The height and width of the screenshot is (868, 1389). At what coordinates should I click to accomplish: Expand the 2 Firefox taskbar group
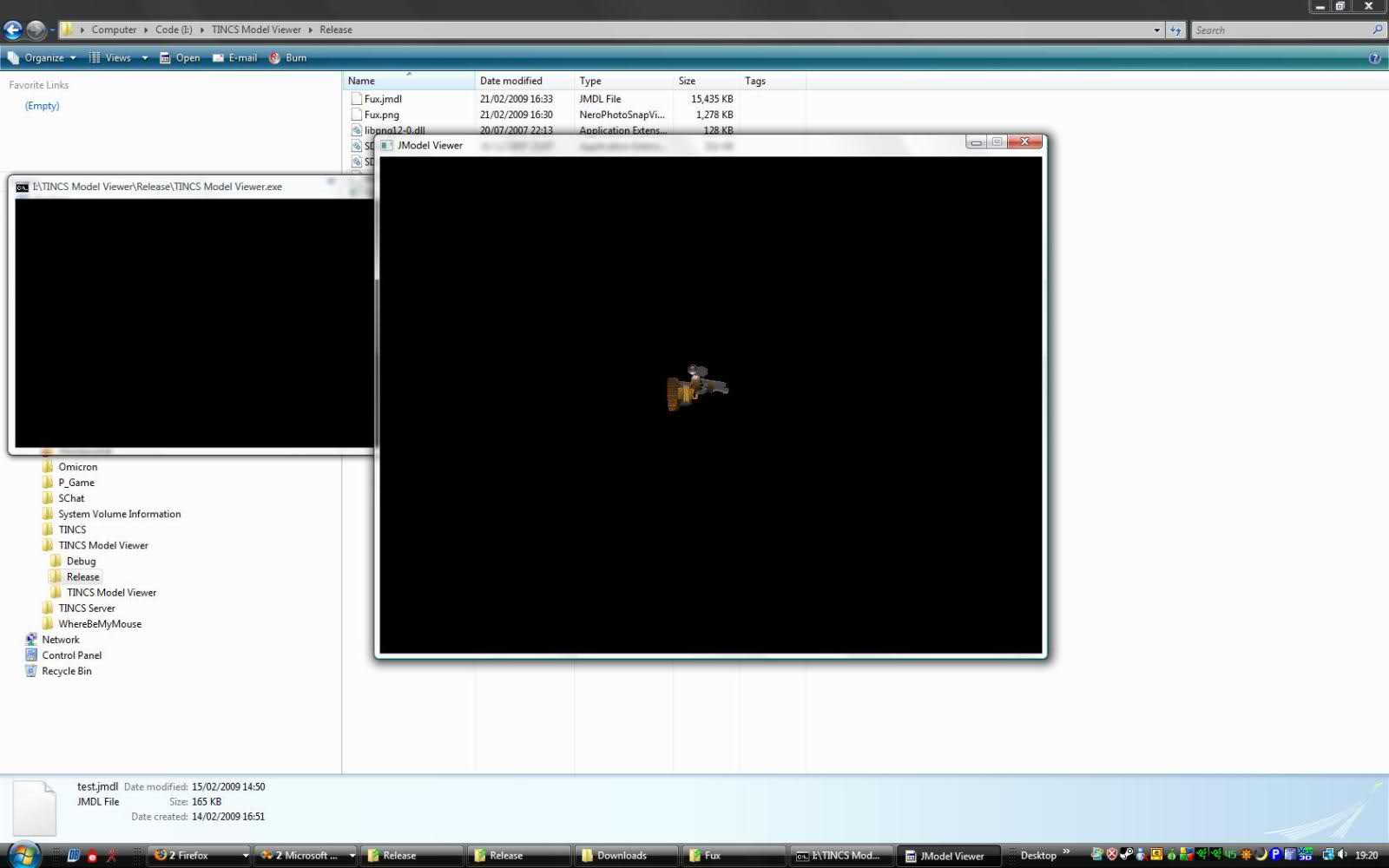click(246, 855)
